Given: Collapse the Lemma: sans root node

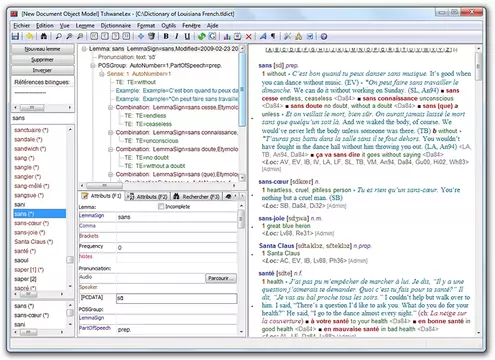Looking at the screenshot, I should [84, 49].
